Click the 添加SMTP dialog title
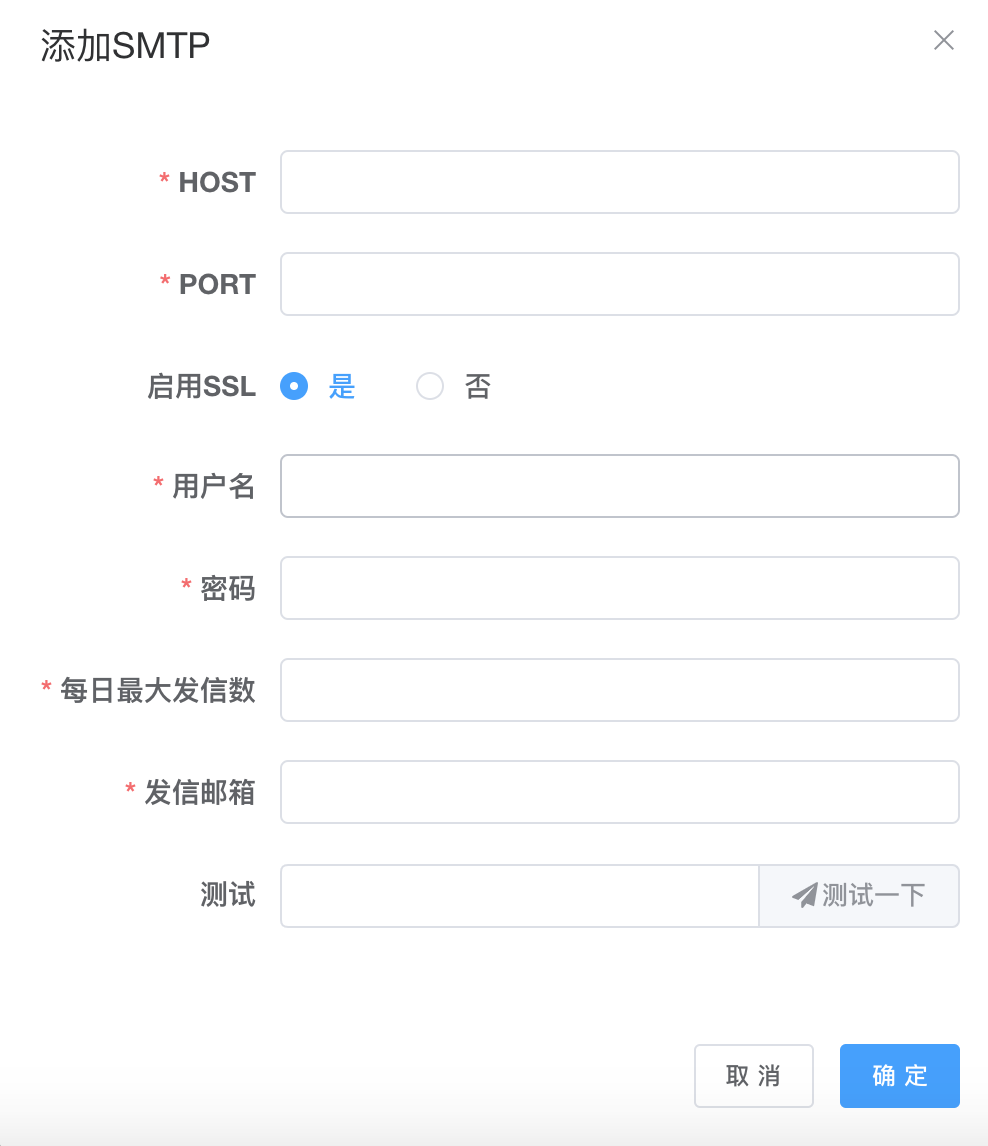This screenshot has height=1146, width=988. (x=125, y=45)
